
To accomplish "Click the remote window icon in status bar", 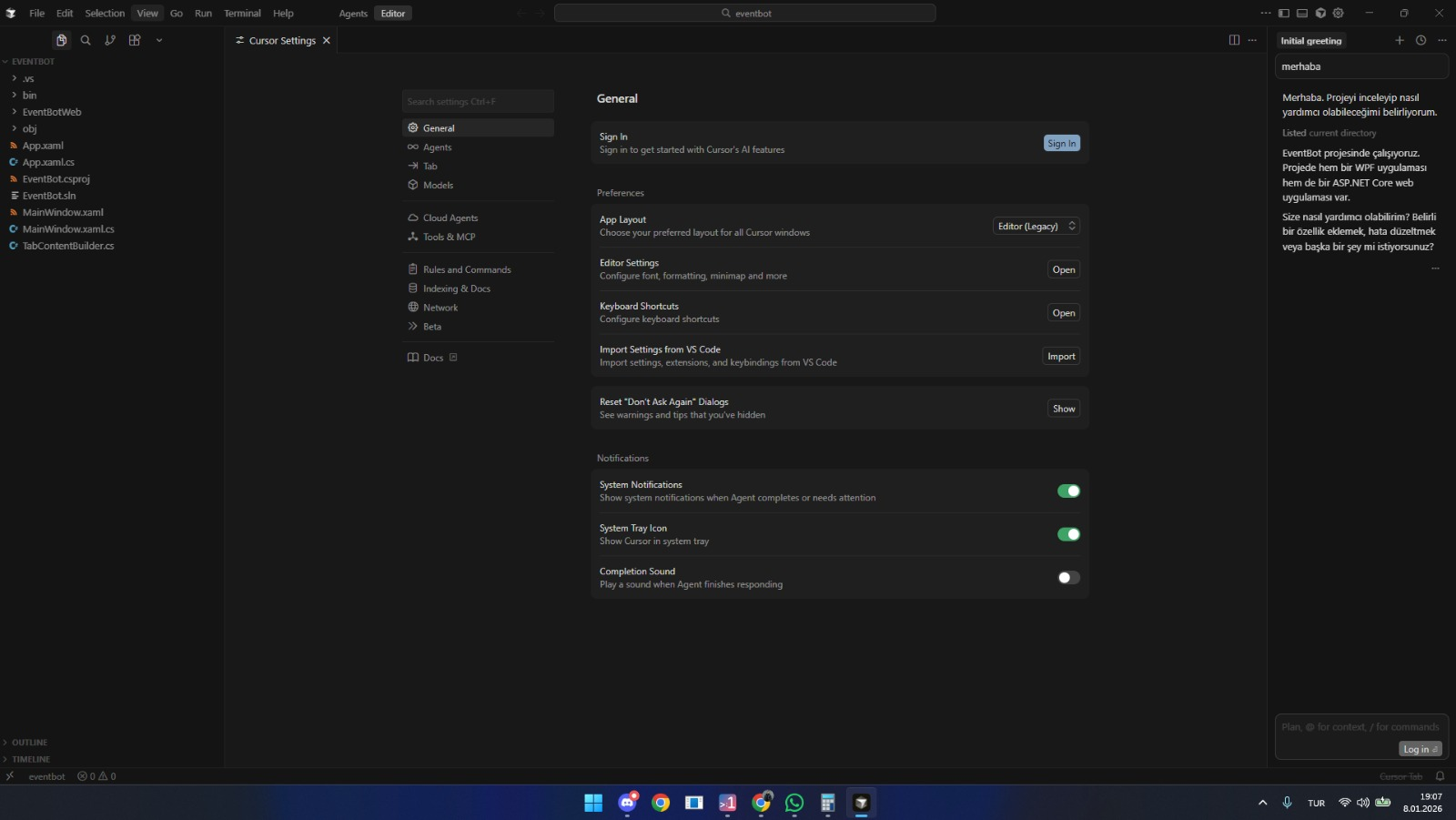I will click(x=10, y=776).
